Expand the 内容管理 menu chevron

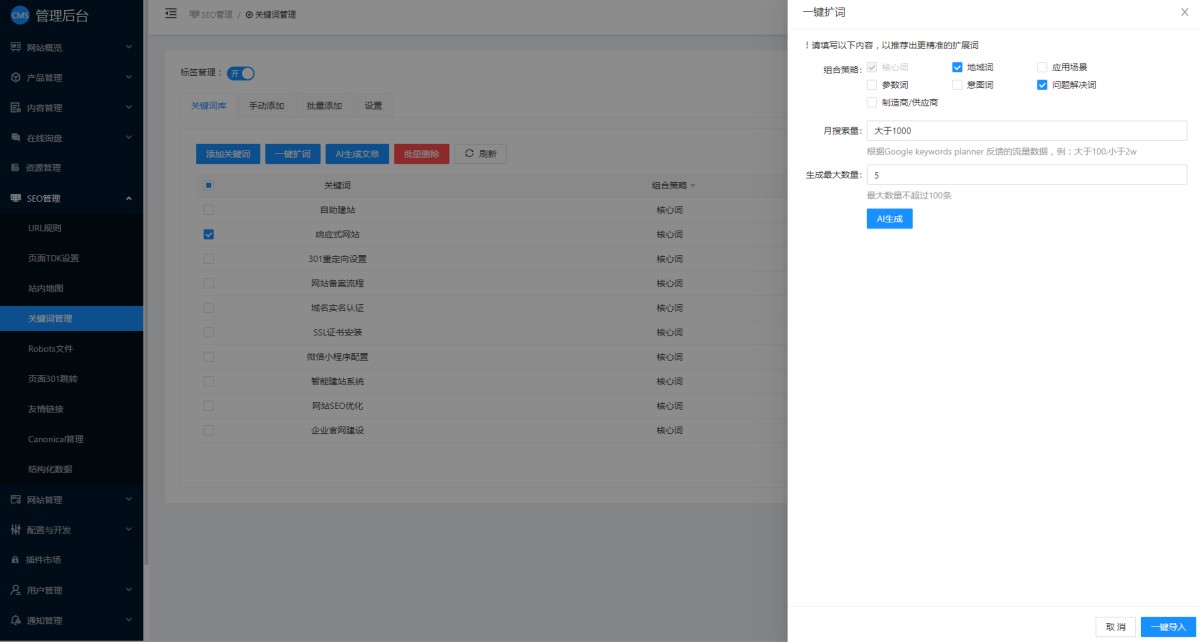[x=129, y=107]
